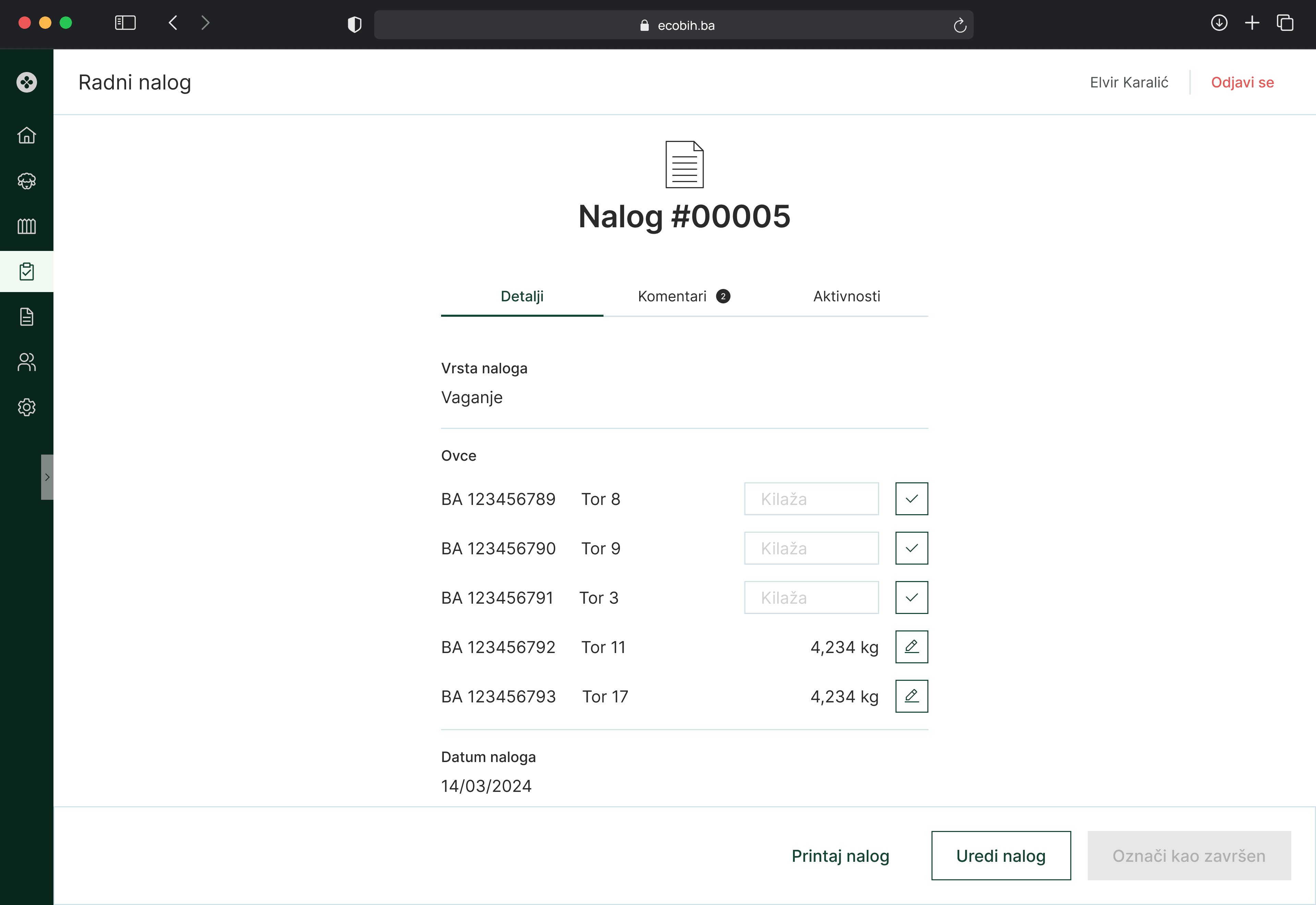Viewport: 1316px width, 905px height.
Task: Click the Printaj nalog link
Action: [x=840, y=855]
